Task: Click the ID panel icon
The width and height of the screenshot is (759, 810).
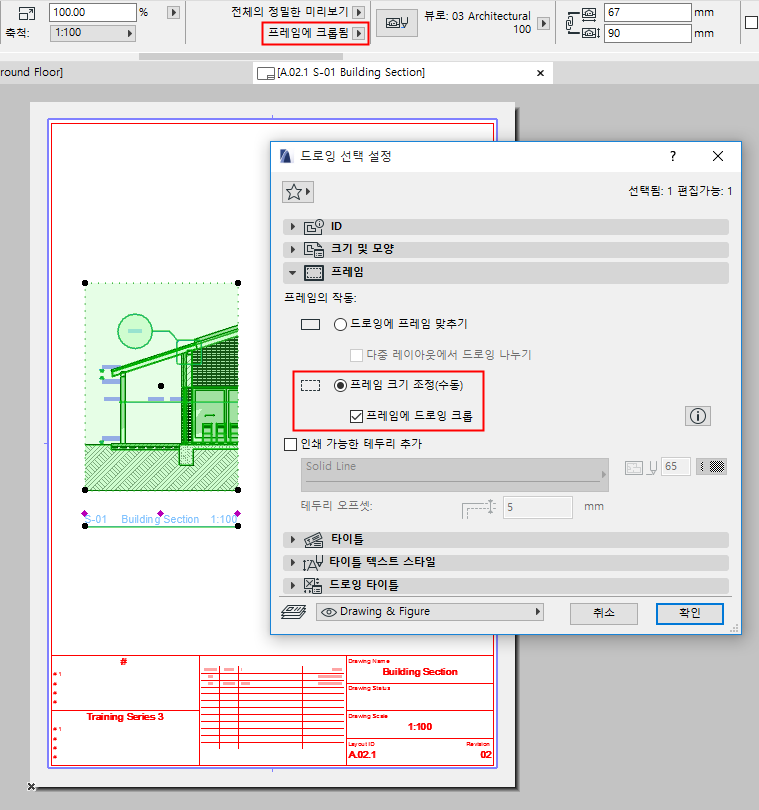Action: (314, 227)
